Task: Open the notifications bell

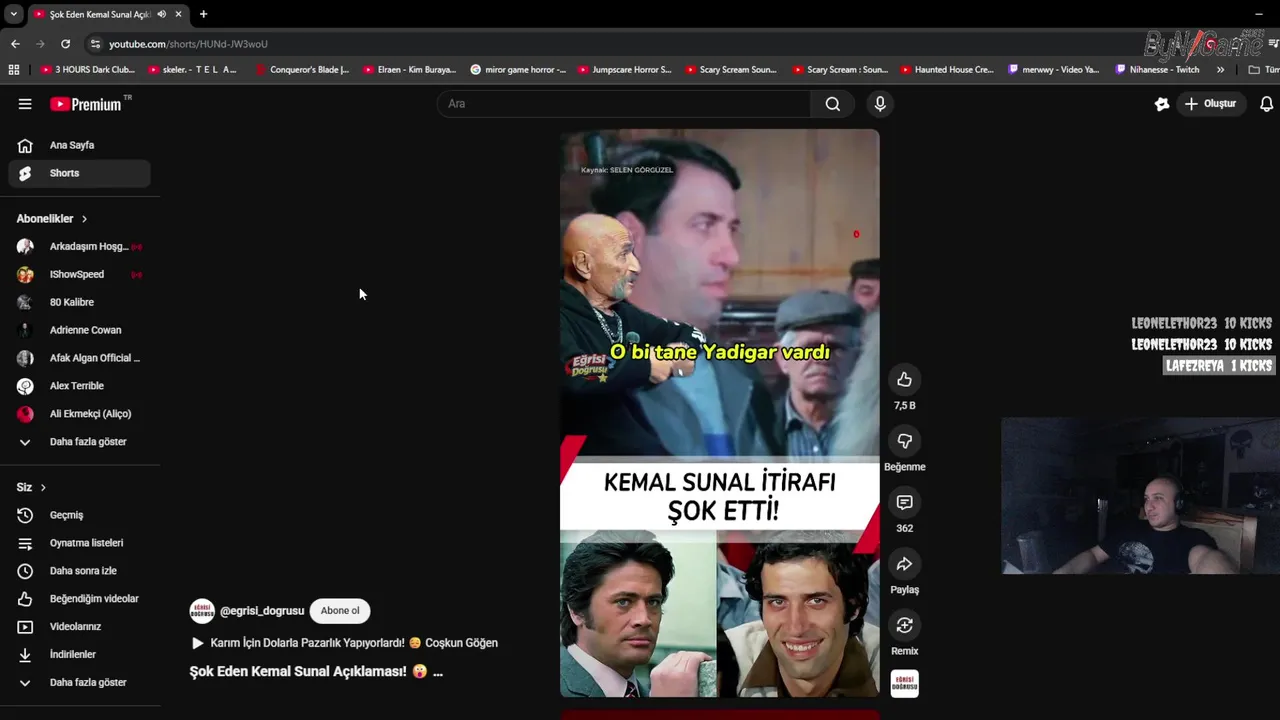Action: click(1266, 104)
